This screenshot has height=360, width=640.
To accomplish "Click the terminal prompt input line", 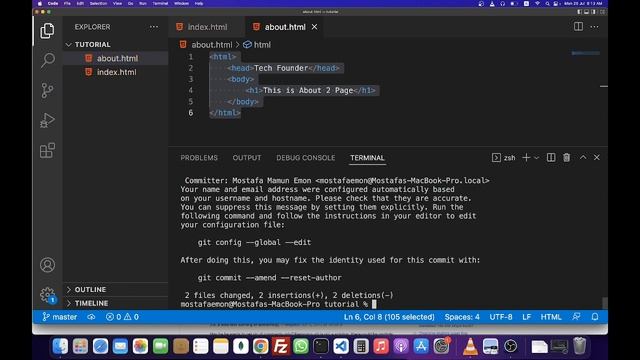I will pyautogui.click(x=278, y=304).
